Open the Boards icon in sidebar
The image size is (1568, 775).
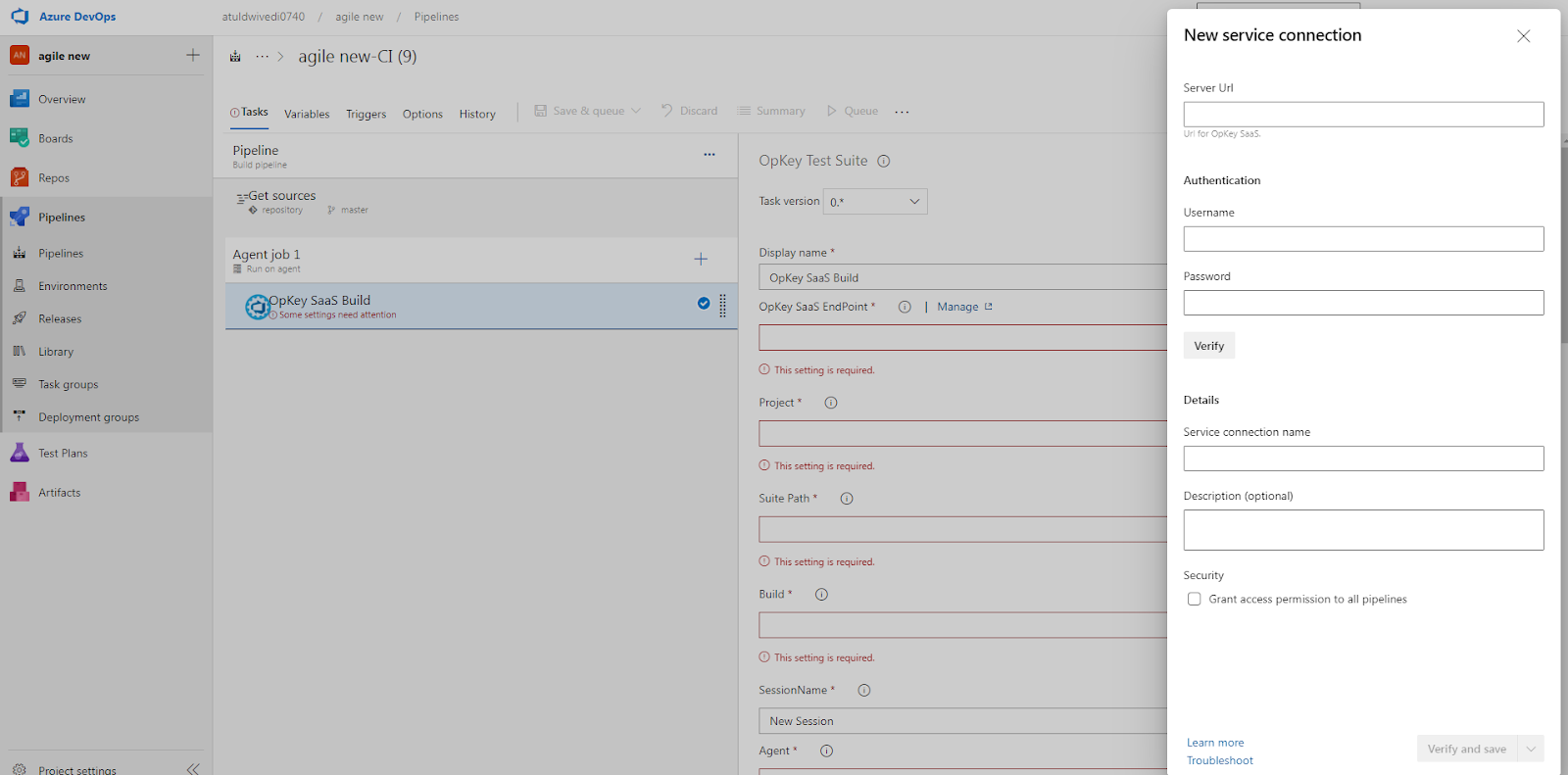(x=20, y=138)
